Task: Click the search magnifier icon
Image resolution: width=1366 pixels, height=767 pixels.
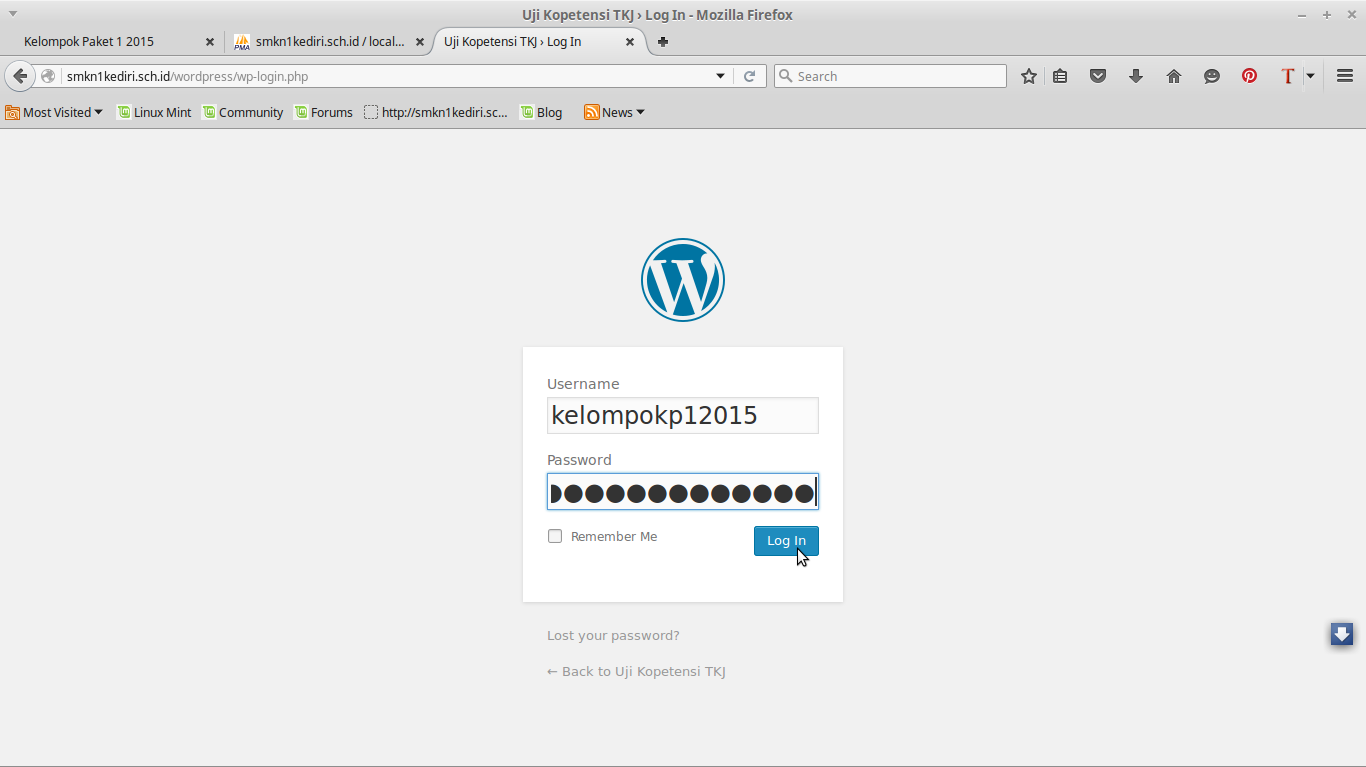Action: tap(786, 76)
